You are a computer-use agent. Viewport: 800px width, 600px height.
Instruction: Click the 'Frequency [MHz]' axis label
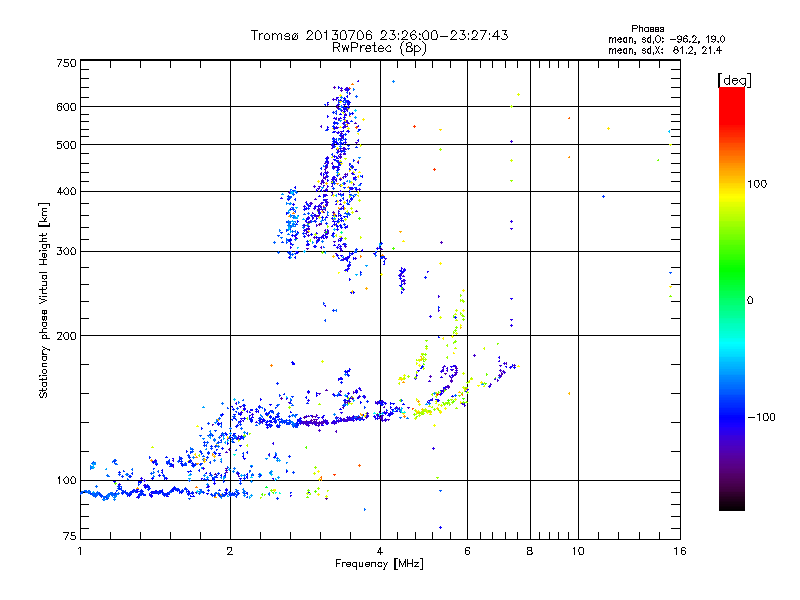pyautogui.click(x=379, y=564)
